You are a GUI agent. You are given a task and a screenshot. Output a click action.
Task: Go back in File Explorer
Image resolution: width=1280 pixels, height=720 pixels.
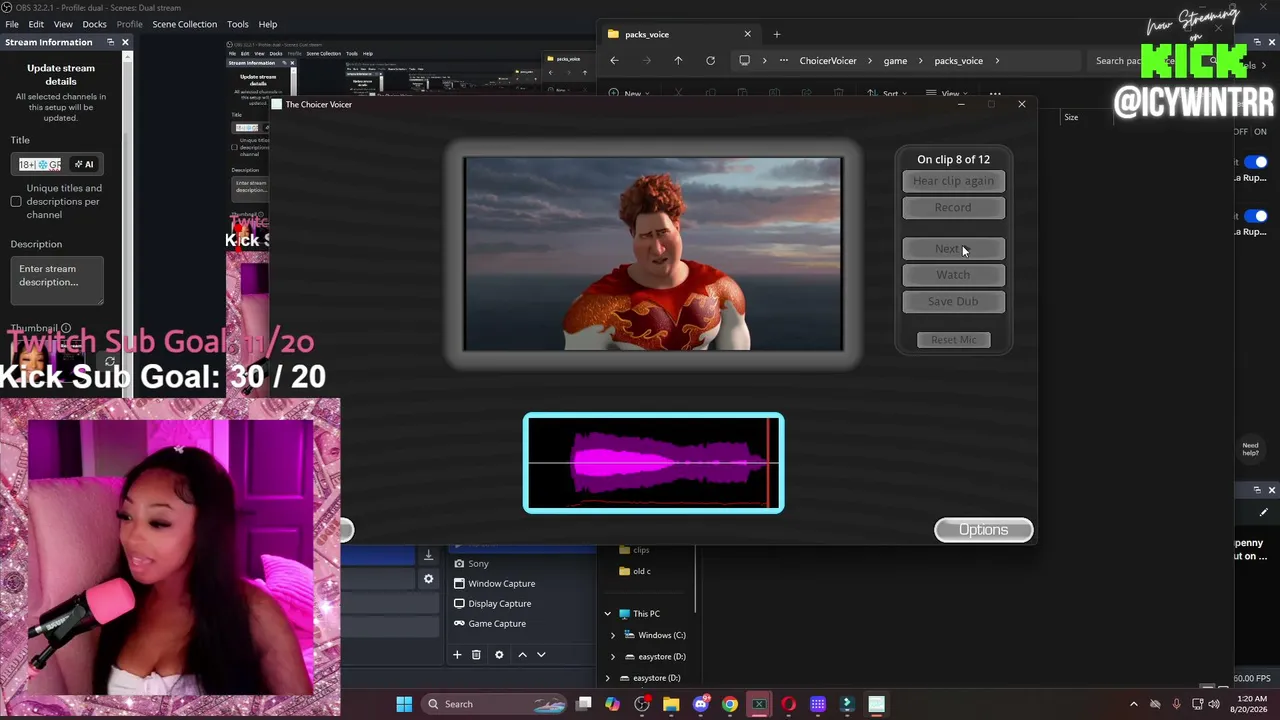coord(614,61)
